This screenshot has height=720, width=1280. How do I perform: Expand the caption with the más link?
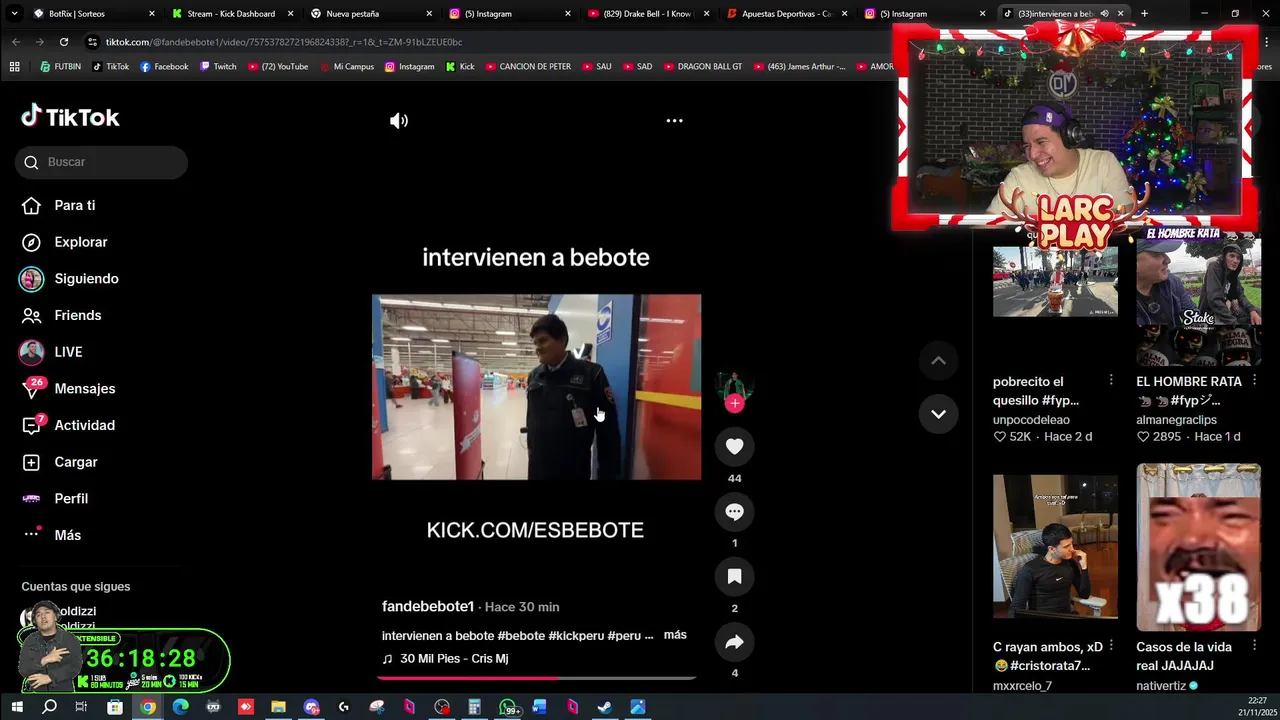(x=675, y=635)
